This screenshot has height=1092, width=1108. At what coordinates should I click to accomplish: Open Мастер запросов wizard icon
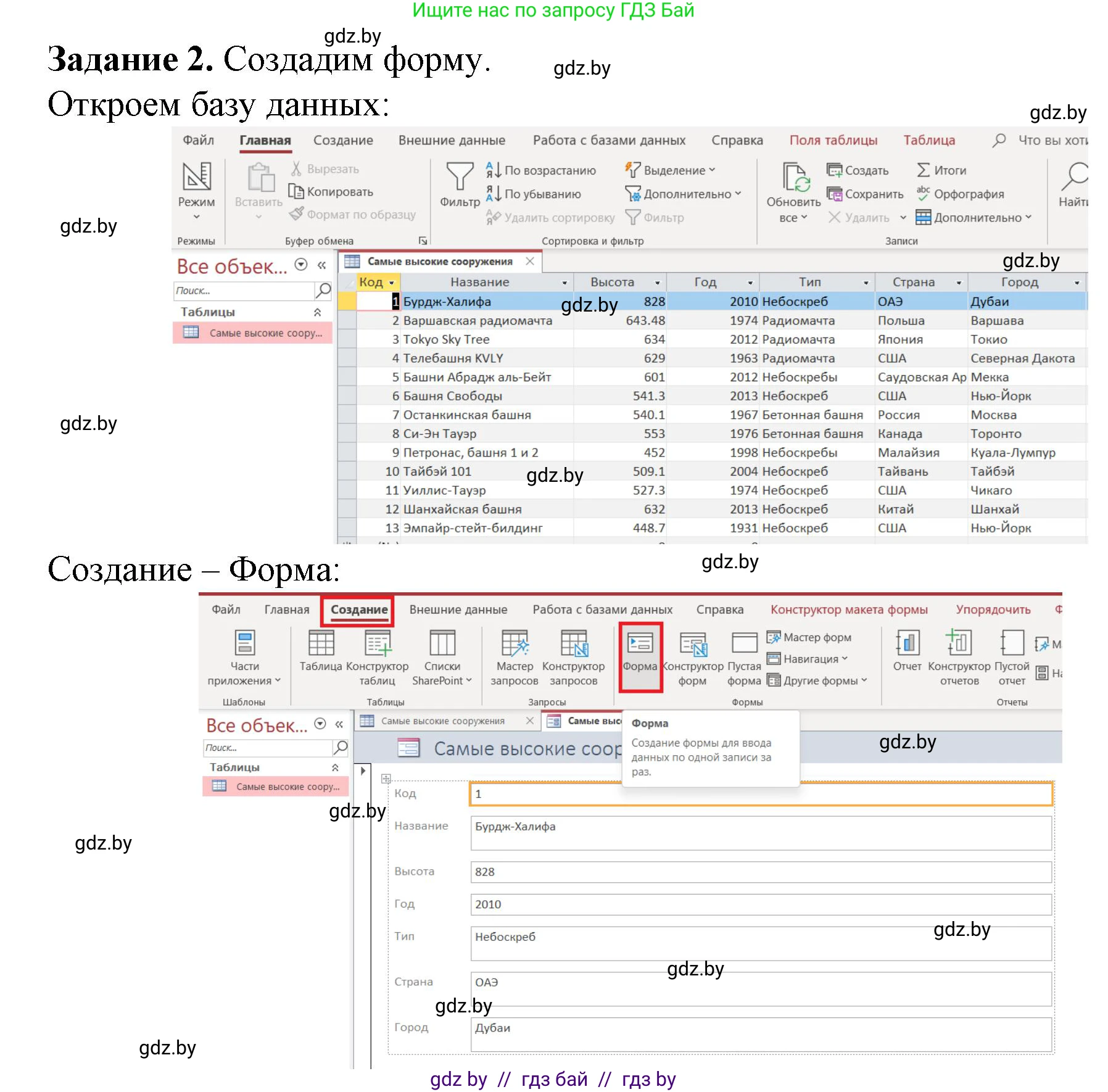[x=515, y=644]
